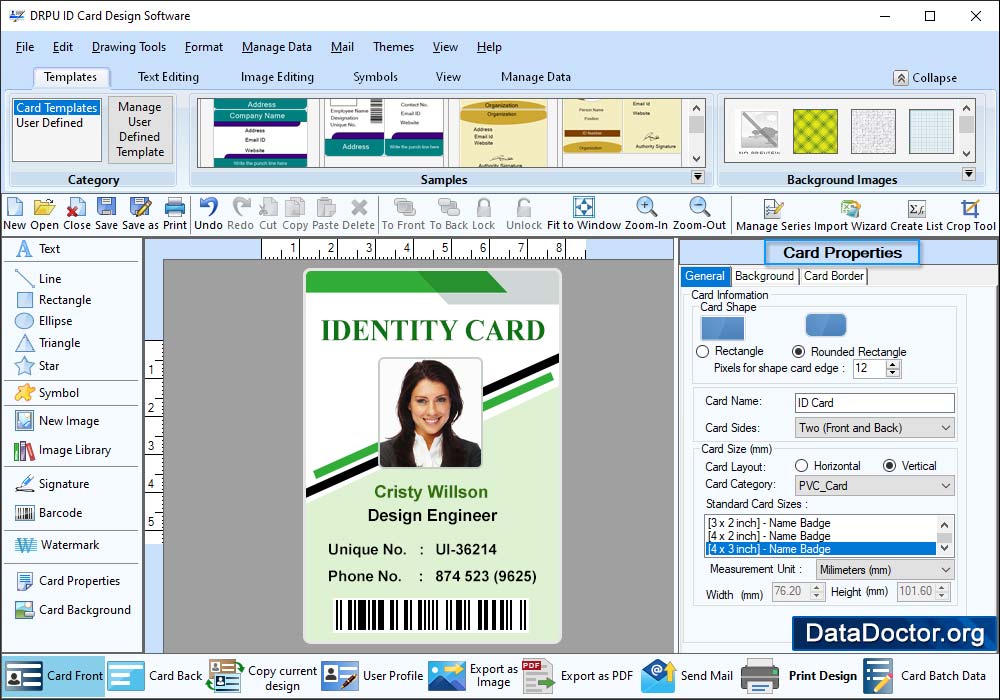The image size is (1000, 700).
Task: Select the light blue grid background image
Action: tap(931, 131)
